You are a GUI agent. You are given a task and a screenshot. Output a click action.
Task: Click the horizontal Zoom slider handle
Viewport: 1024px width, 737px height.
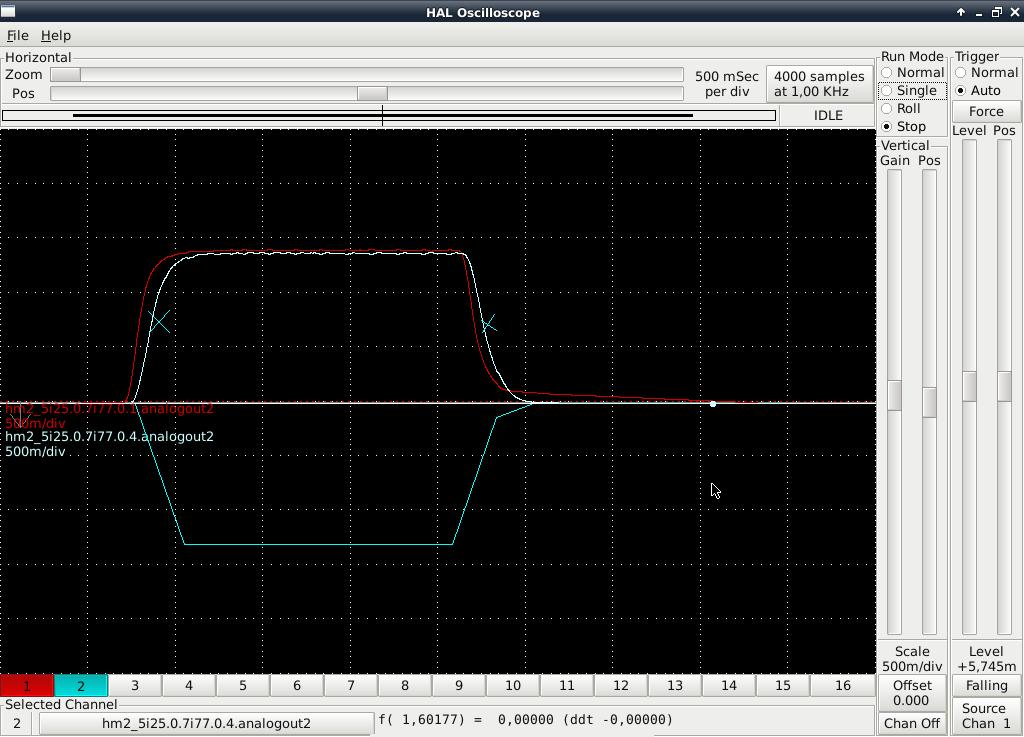(65, 74)
